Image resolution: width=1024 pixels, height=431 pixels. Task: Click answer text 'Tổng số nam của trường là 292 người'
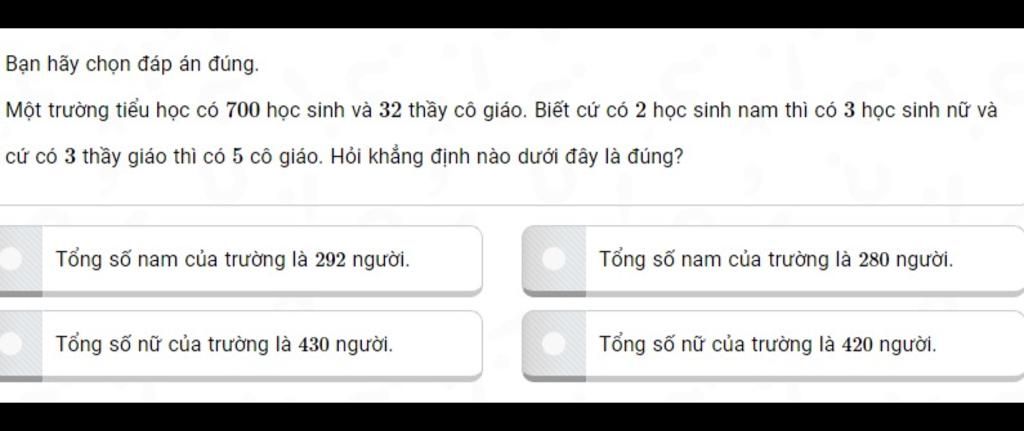click(233, 260)
